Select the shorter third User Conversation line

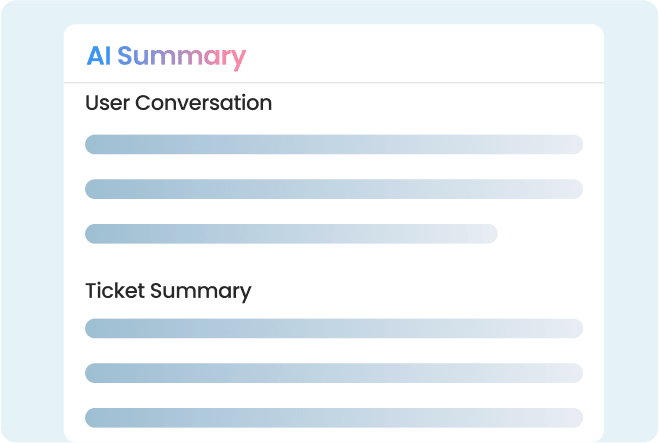[290, 234]
